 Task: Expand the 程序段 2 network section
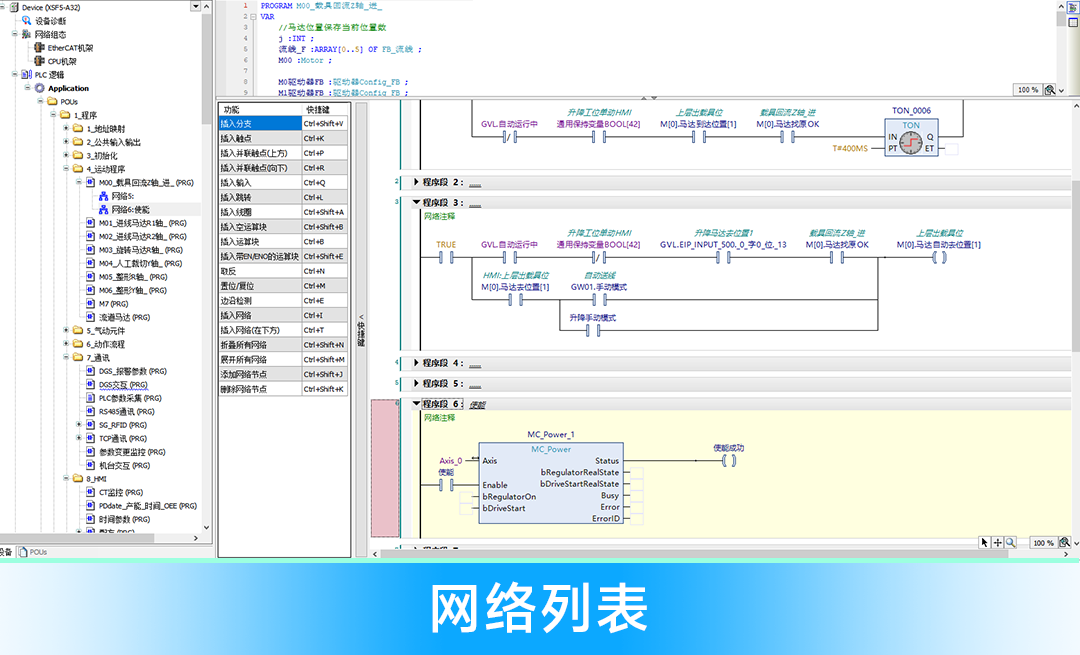tap(416, 182)
